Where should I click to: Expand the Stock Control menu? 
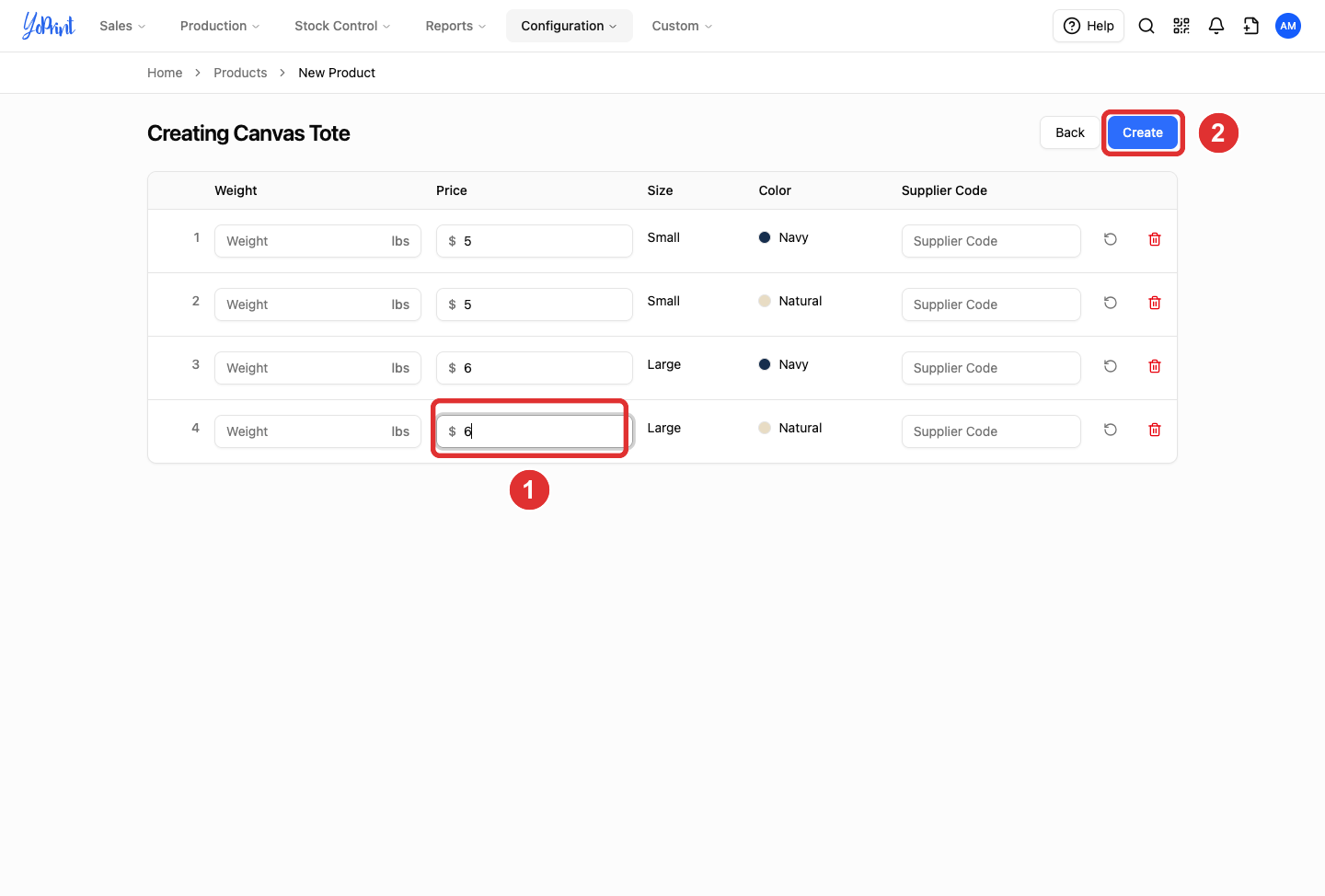tap(342, 26)
